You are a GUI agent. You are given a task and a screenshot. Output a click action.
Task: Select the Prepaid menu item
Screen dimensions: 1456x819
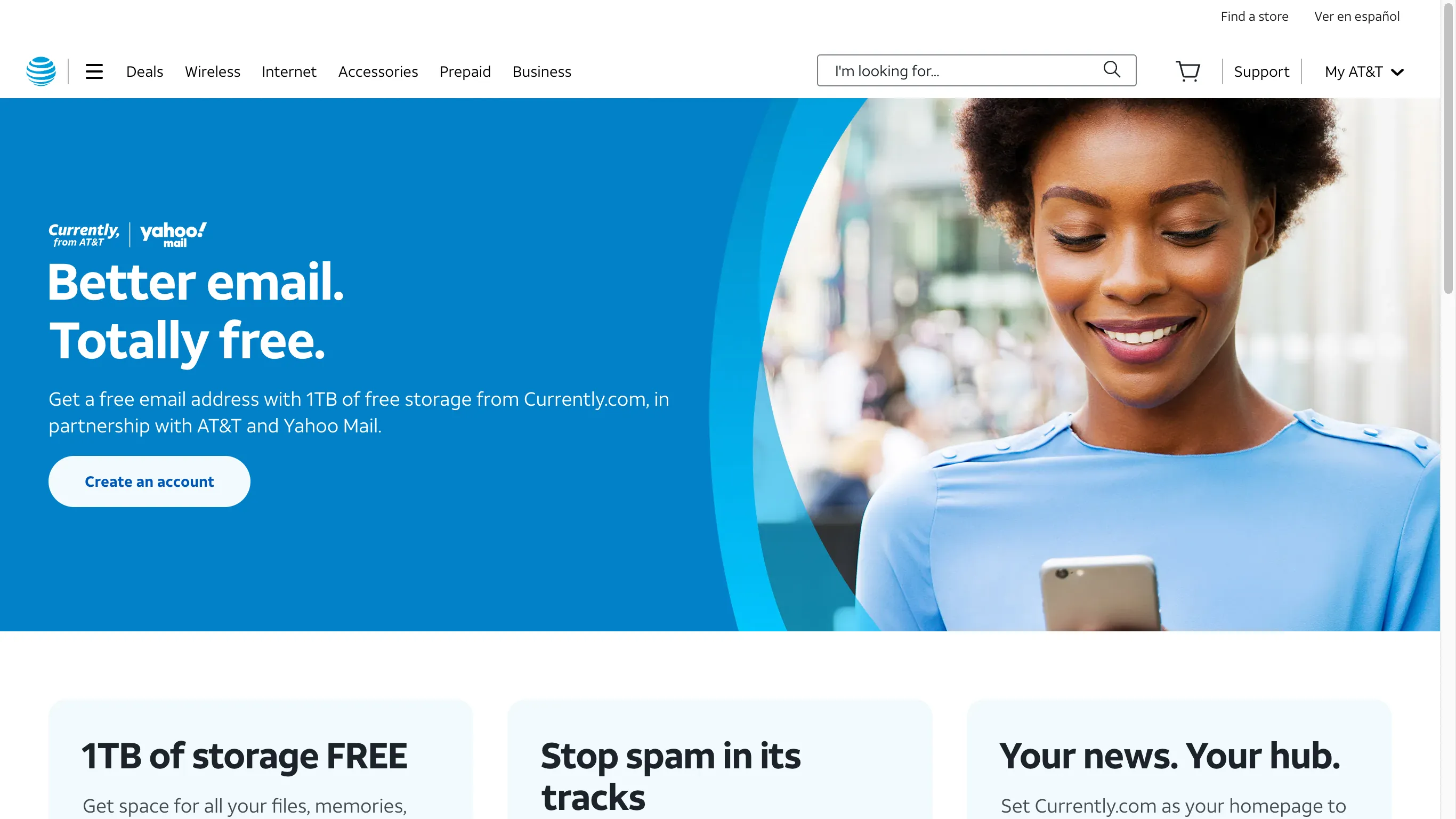tap(465, 70)
